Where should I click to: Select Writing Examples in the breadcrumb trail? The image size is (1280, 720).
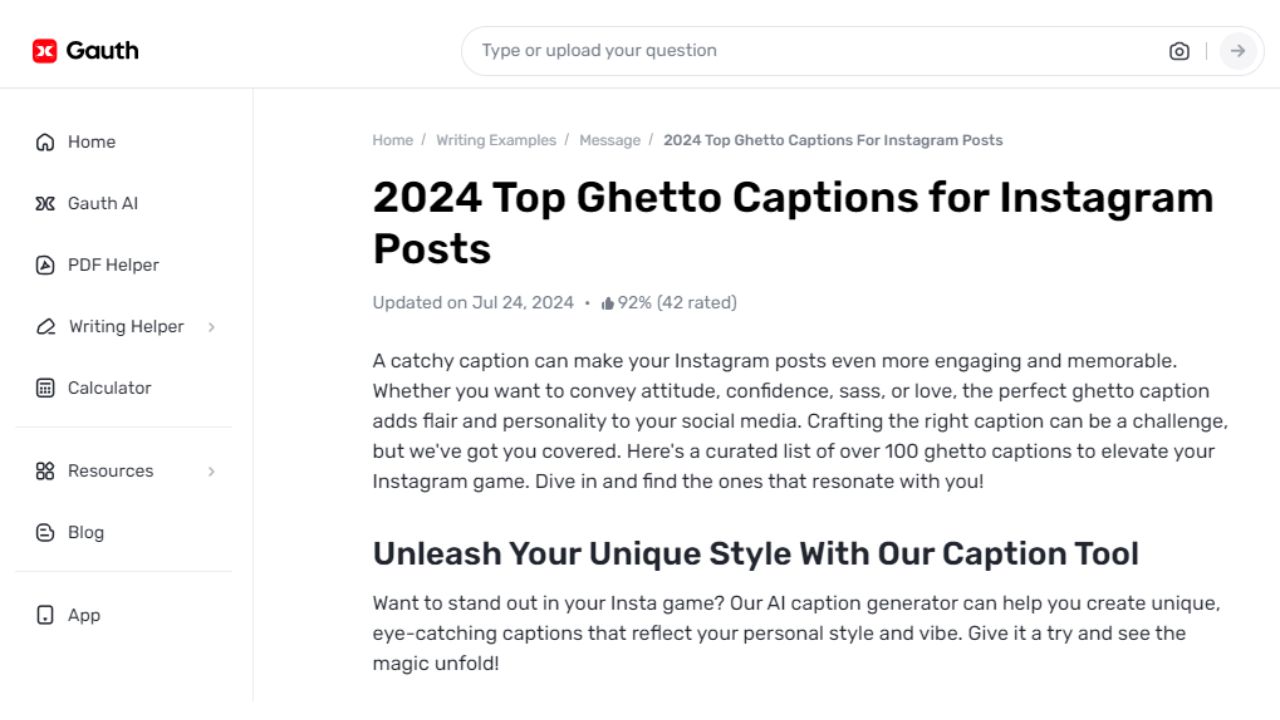496,140
